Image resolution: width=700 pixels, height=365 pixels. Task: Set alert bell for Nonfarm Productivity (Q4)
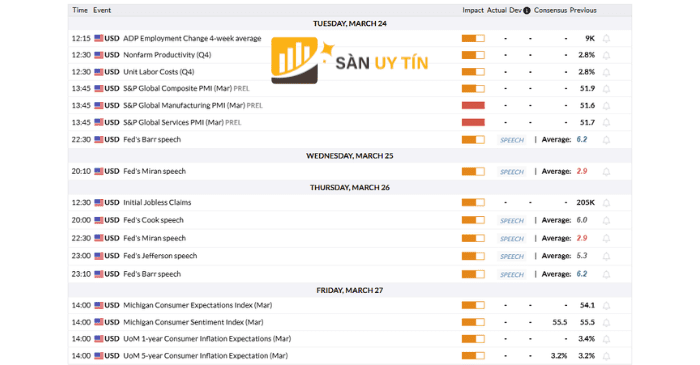pos(606,55)
